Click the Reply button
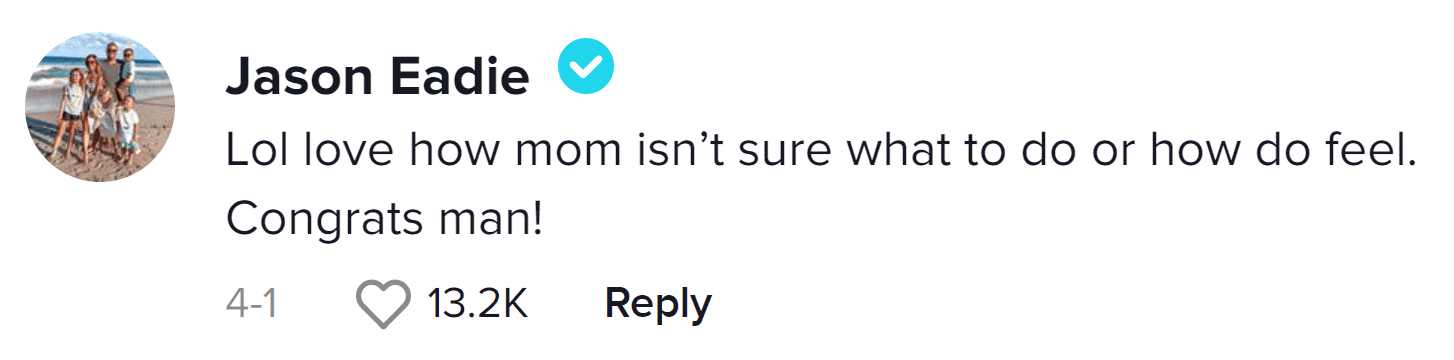The height and width of the screenshot is (360, 1454). (x=657, y=304)
